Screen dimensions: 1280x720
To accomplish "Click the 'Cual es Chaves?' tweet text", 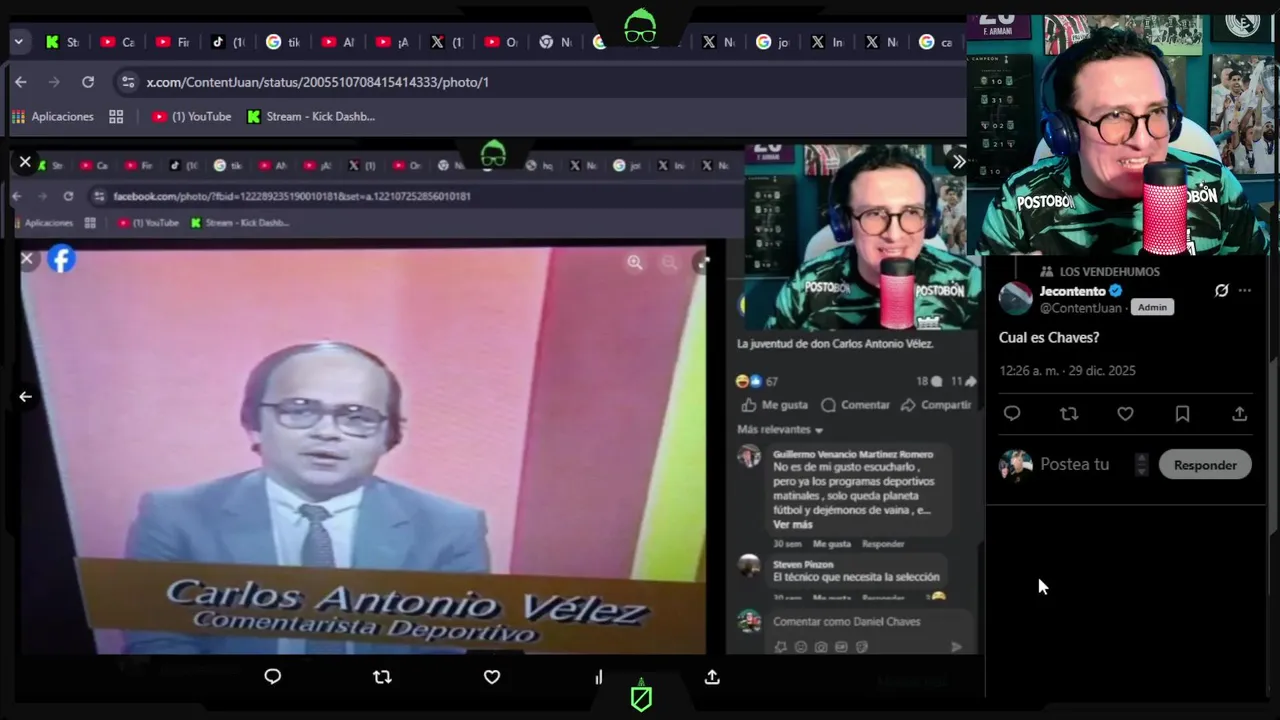I will pos(1049,338).
